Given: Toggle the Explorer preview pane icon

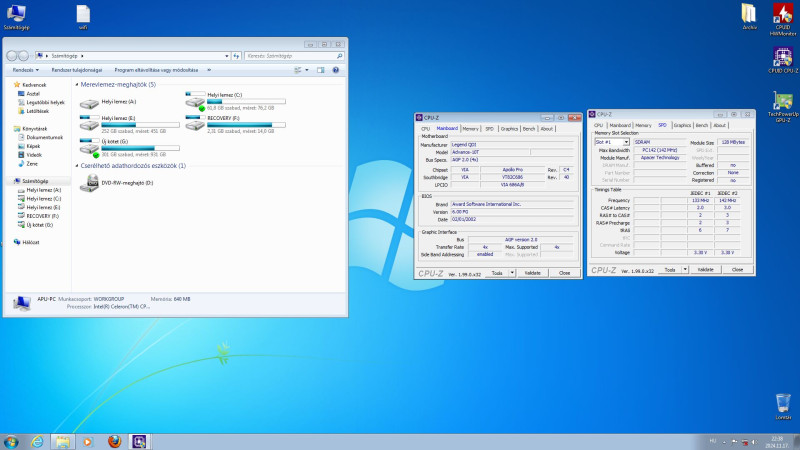Looking at the screenshot, I should 320,70.
